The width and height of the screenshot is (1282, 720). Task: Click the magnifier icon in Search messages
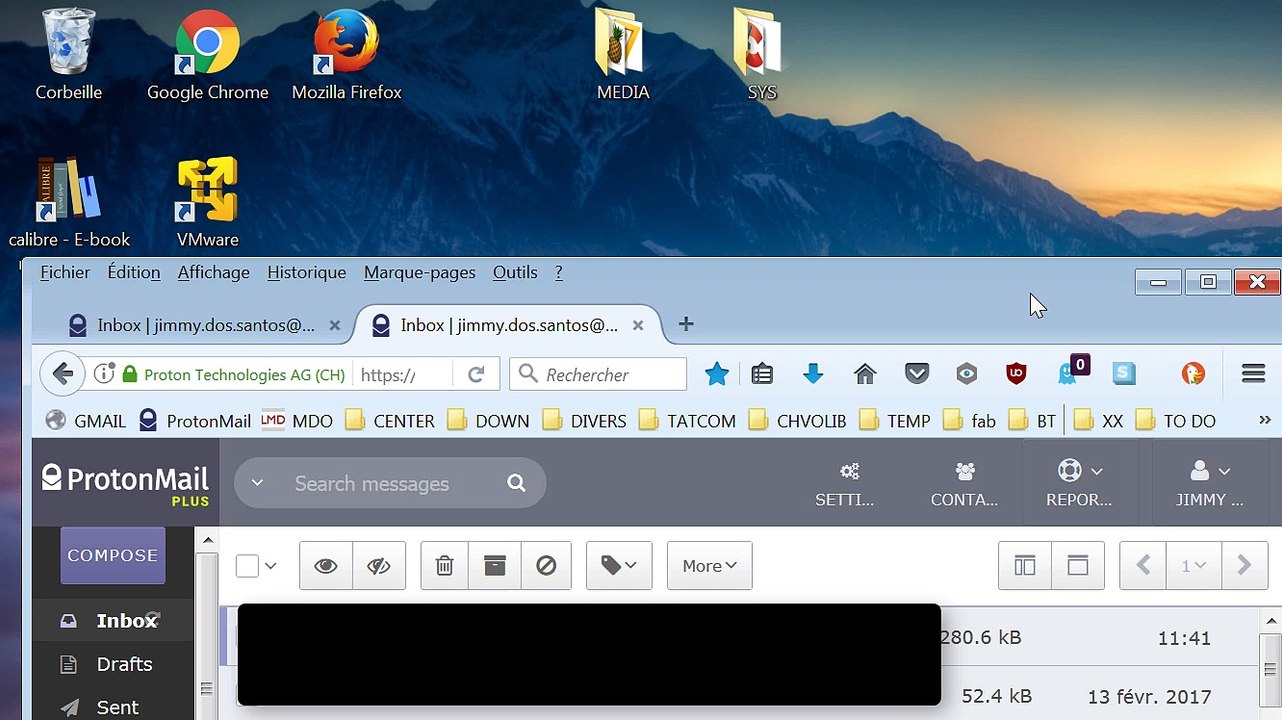pyautogui.click(x=516, y=484)
